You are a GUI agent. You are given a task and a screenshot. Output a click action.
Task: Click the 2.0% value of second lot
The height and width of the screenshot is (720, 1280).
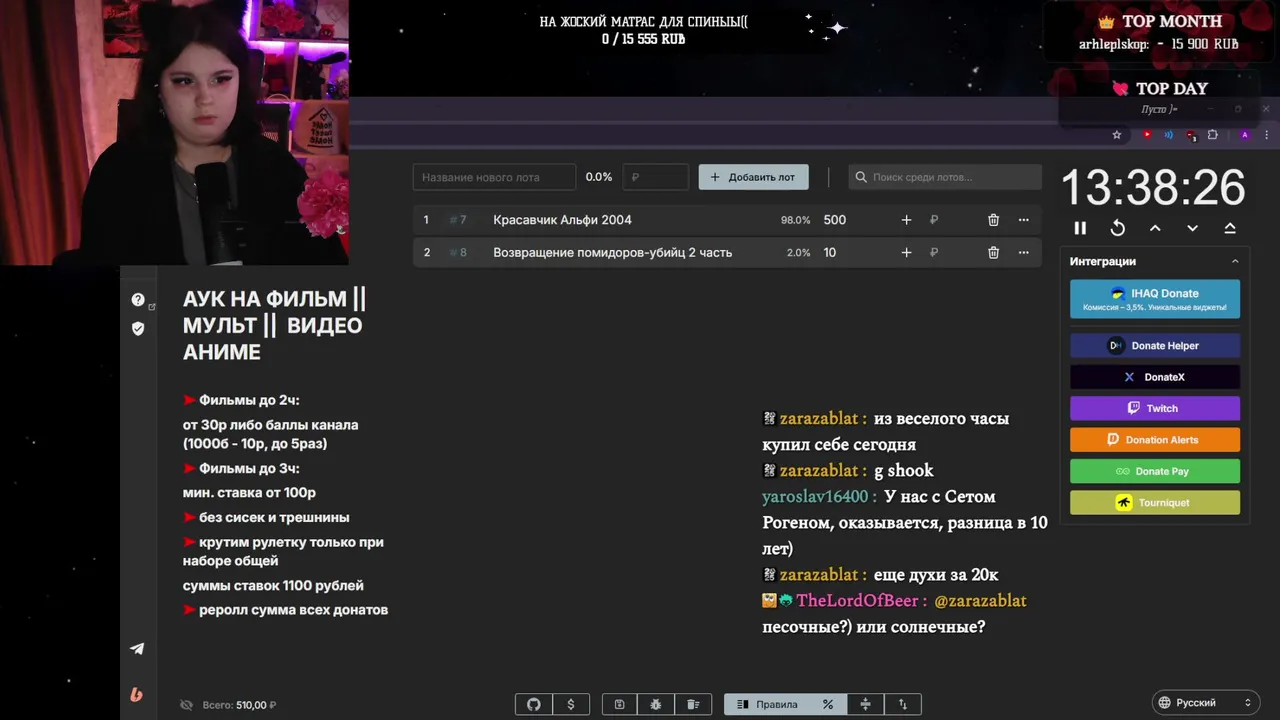[x=798, y=252]
